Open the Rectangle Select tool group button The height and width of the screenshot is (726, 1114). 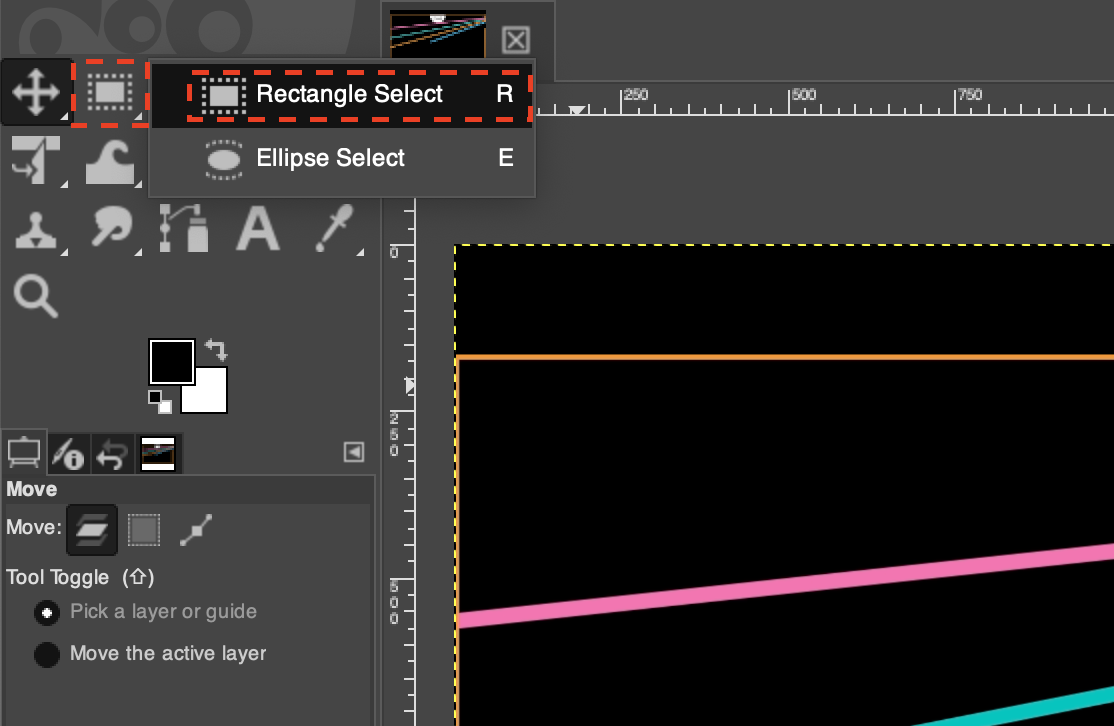click(x=110, y=92)
